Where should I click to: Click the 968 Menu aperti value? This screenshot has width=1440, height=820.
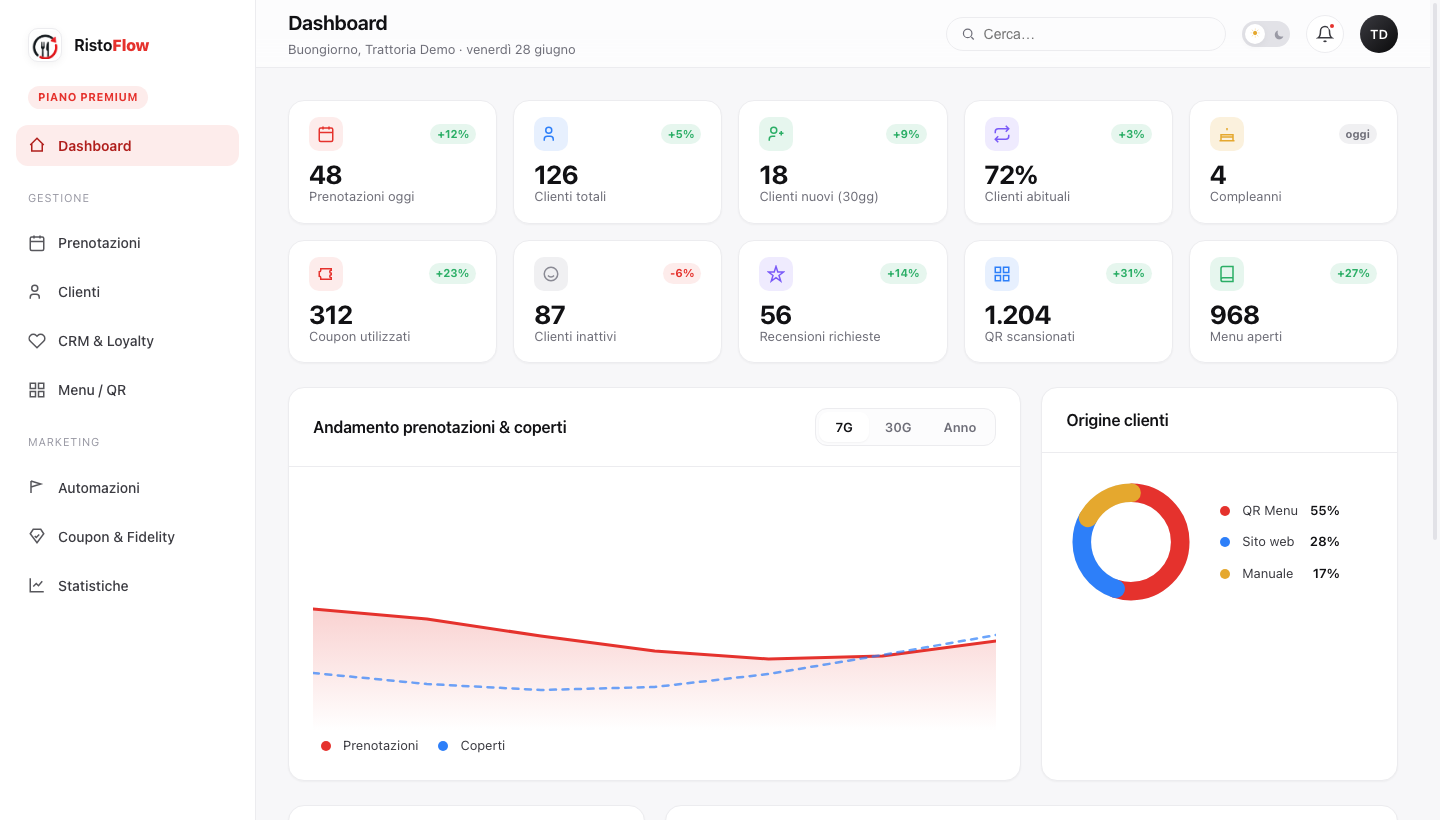click(1235, 315)
